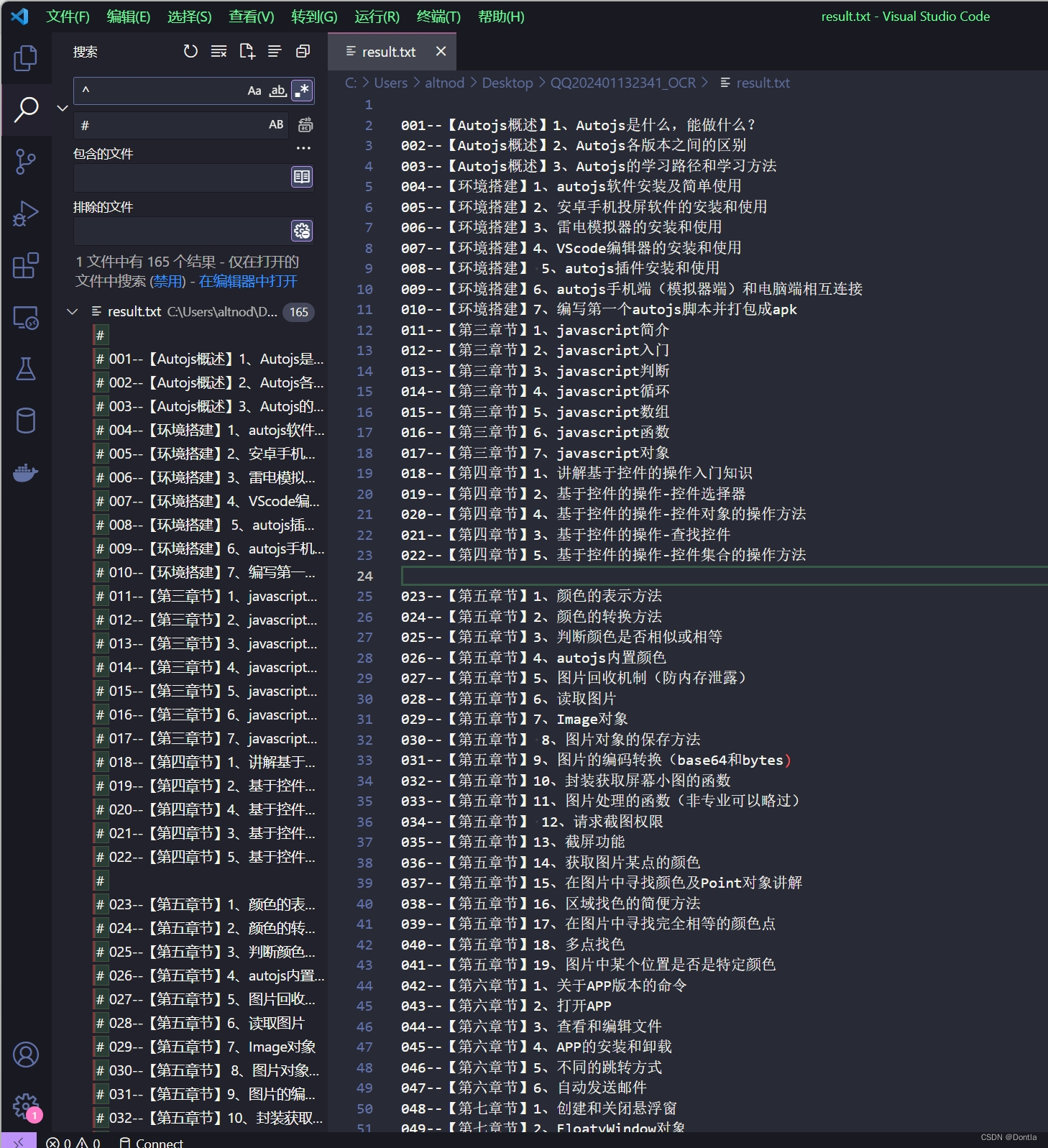
Task: Open remote window indicator in status bar
Action: click(x=19, y=1142)
